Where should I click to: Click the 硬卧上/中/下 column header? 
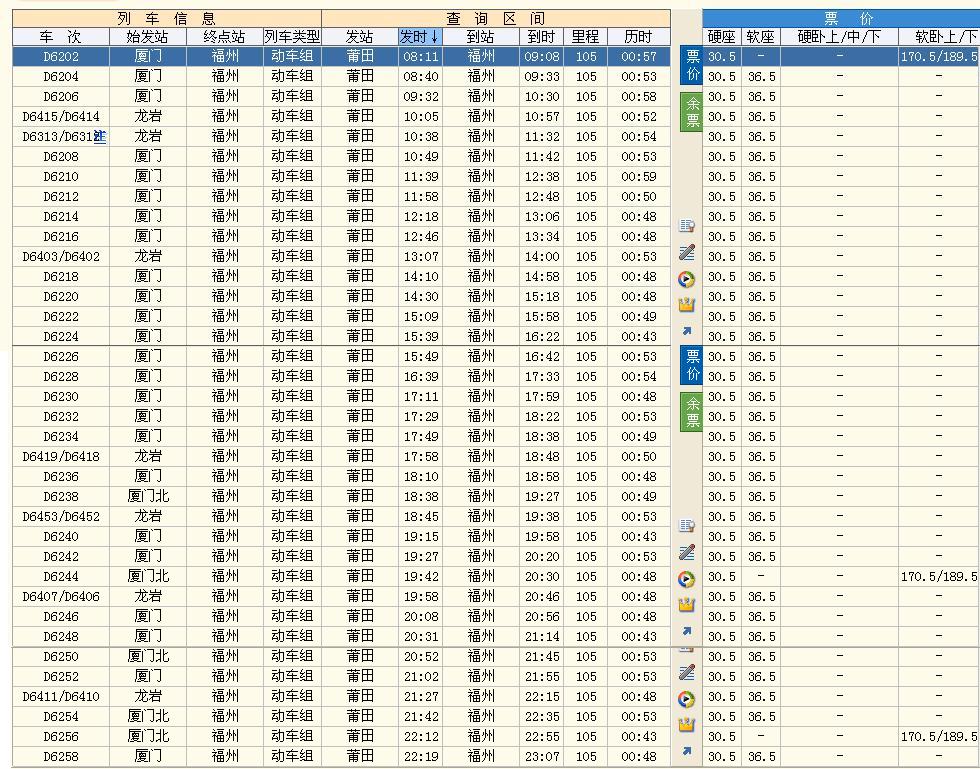tap(839, 37)
